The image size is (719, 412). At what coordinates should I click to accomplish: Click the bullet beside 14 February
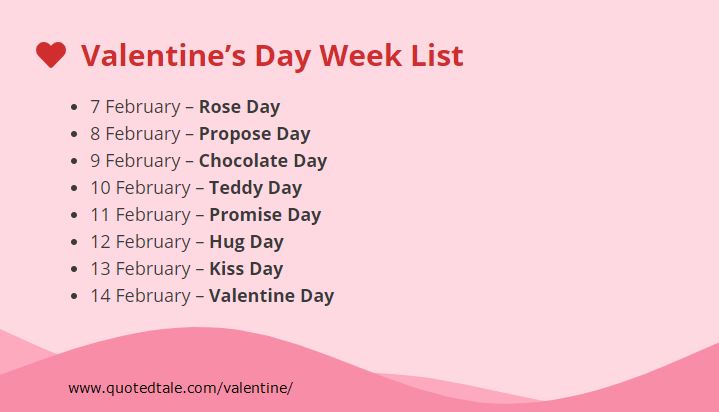[74, 296]
